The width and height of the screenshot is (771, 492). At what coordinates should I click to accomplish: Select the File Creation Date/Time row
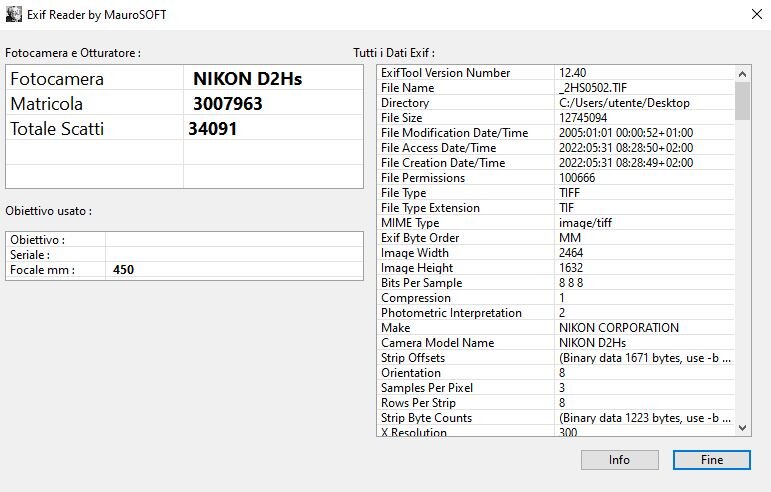556,163
